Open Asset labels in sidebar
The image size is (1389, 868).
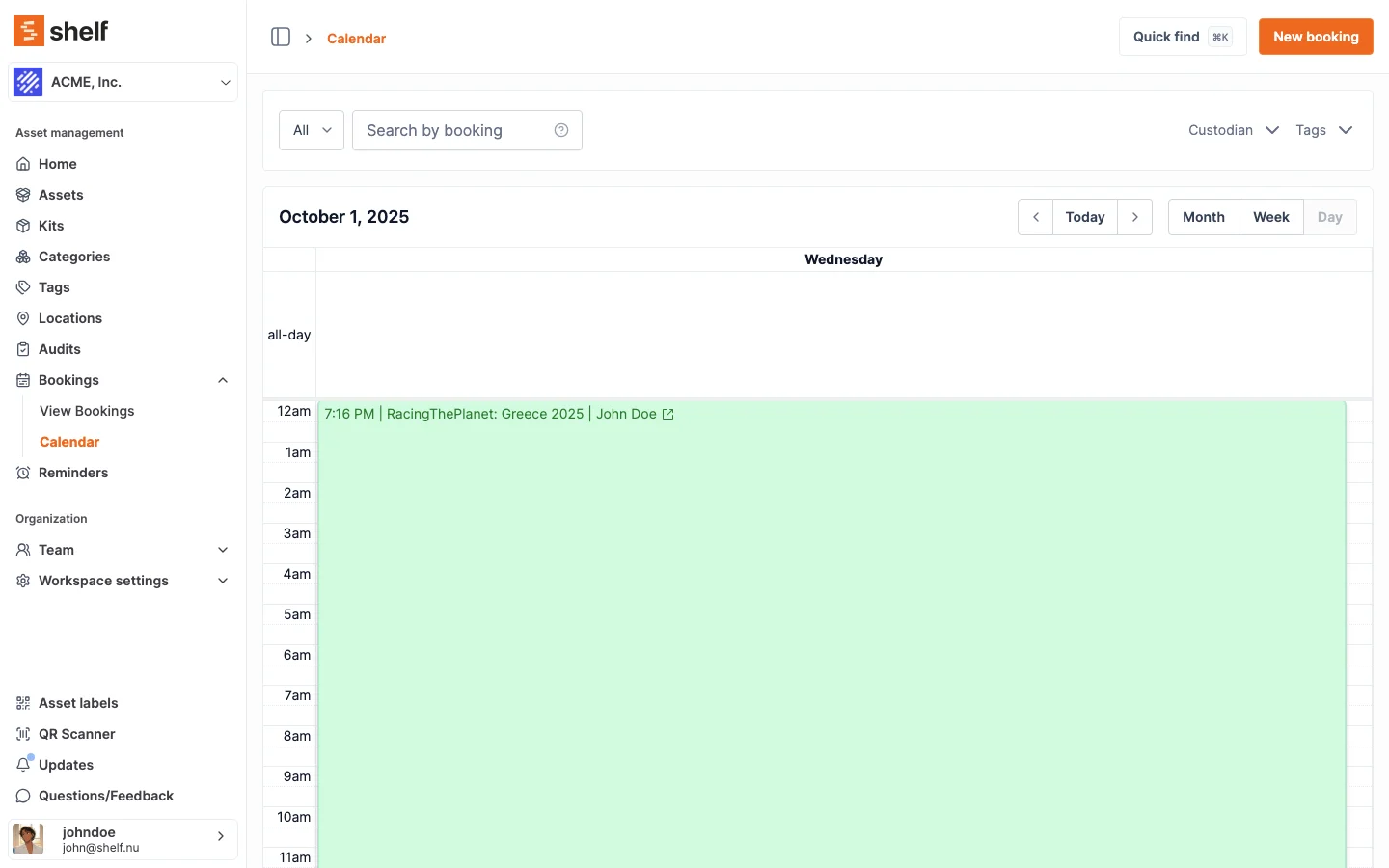pos(78,703)
